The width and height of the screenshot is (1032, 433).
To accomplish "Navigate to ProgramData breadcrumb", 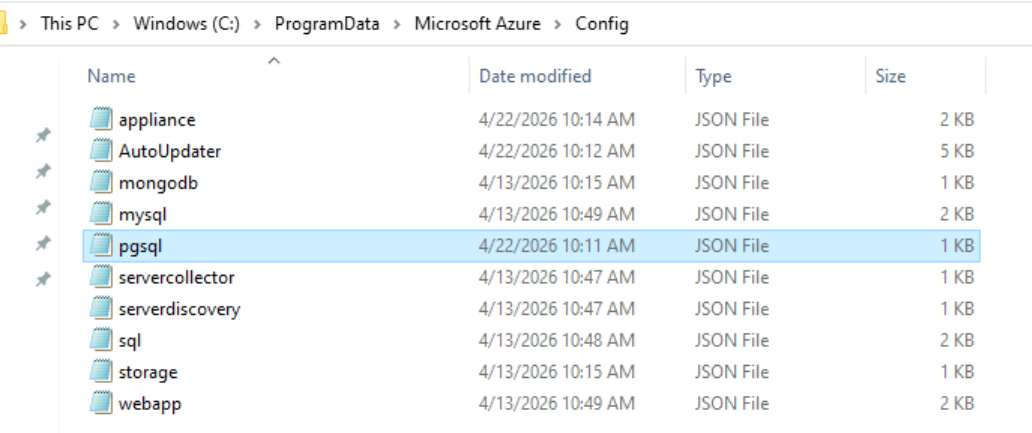I will pos(327,24).
